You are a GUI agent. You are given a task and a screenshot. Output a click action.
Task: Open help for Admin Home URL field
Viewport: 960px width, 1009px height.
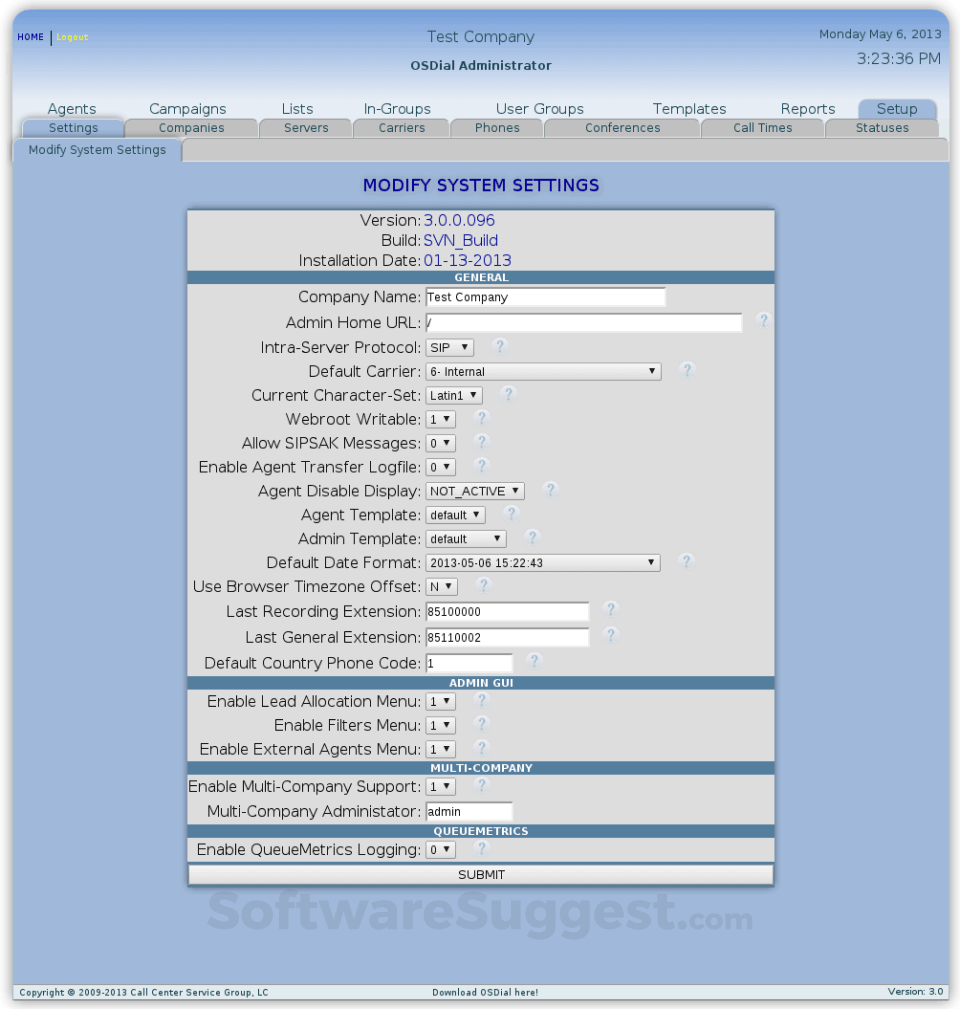pos(764,320)
